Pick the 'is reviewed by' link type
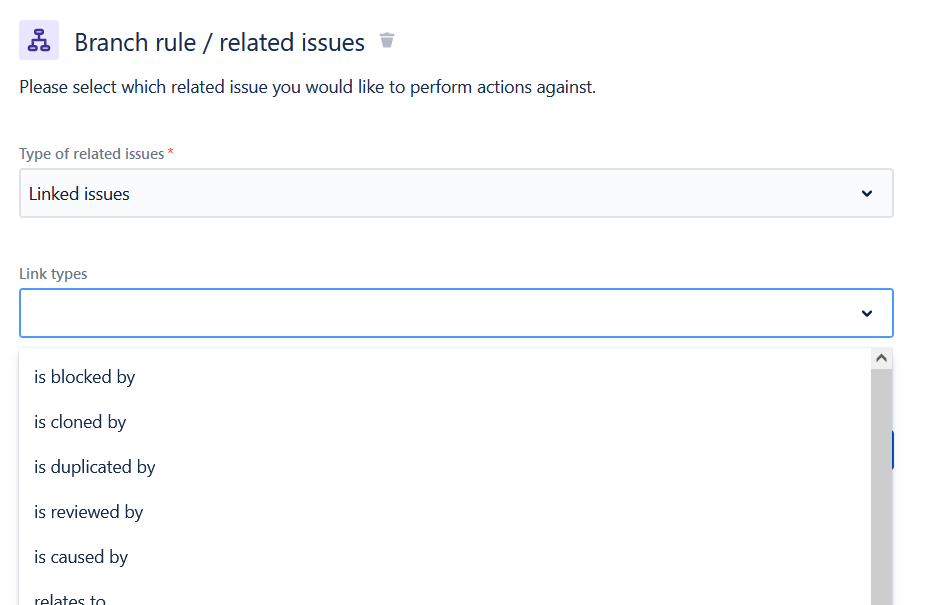The height and width of the screenshot is (605, 933). coord(88,512)
